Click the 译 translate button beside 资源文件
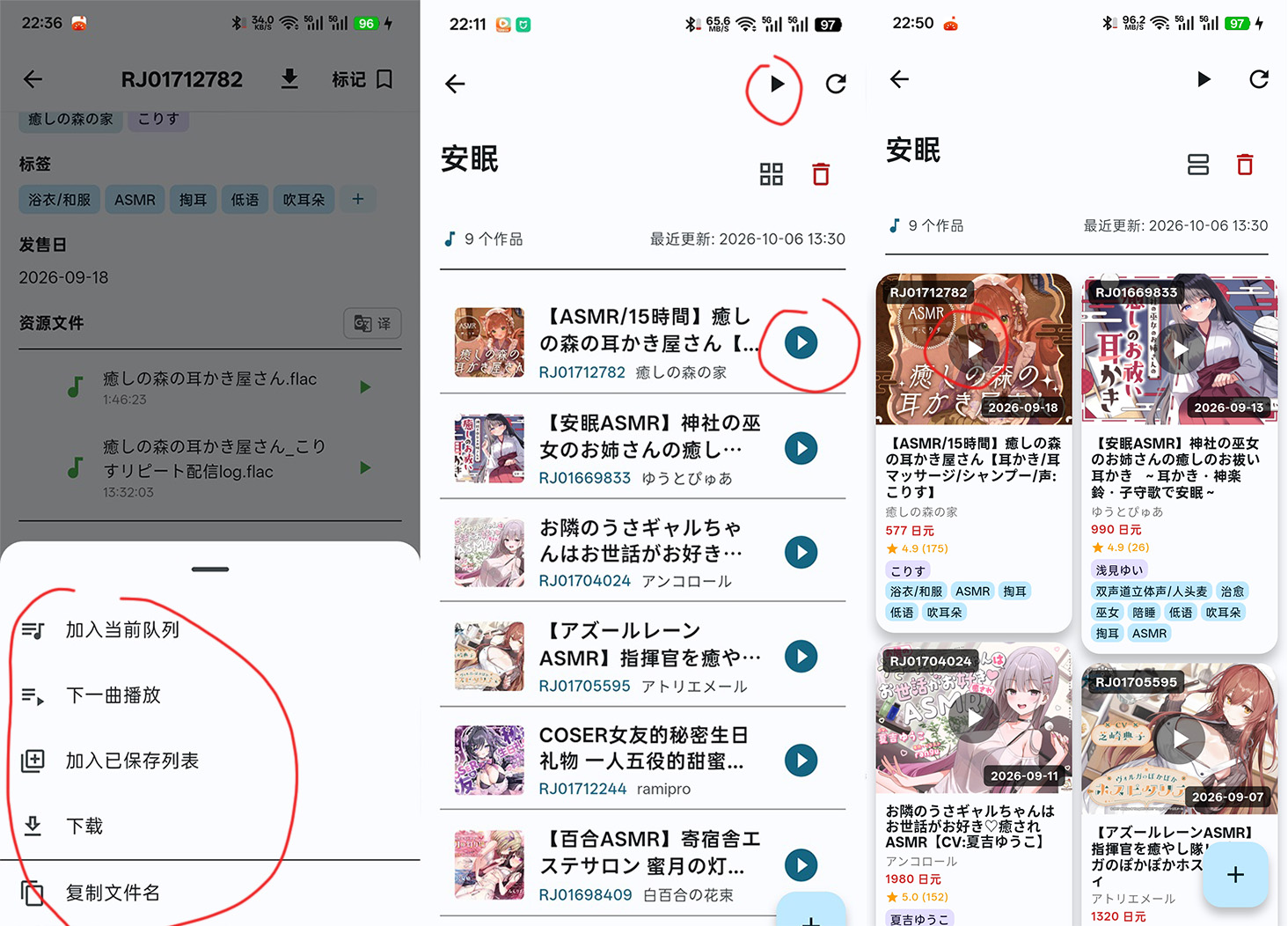The width and height of the screenshot is (1288, 926). pyautogui.click(x=372, y=324)
